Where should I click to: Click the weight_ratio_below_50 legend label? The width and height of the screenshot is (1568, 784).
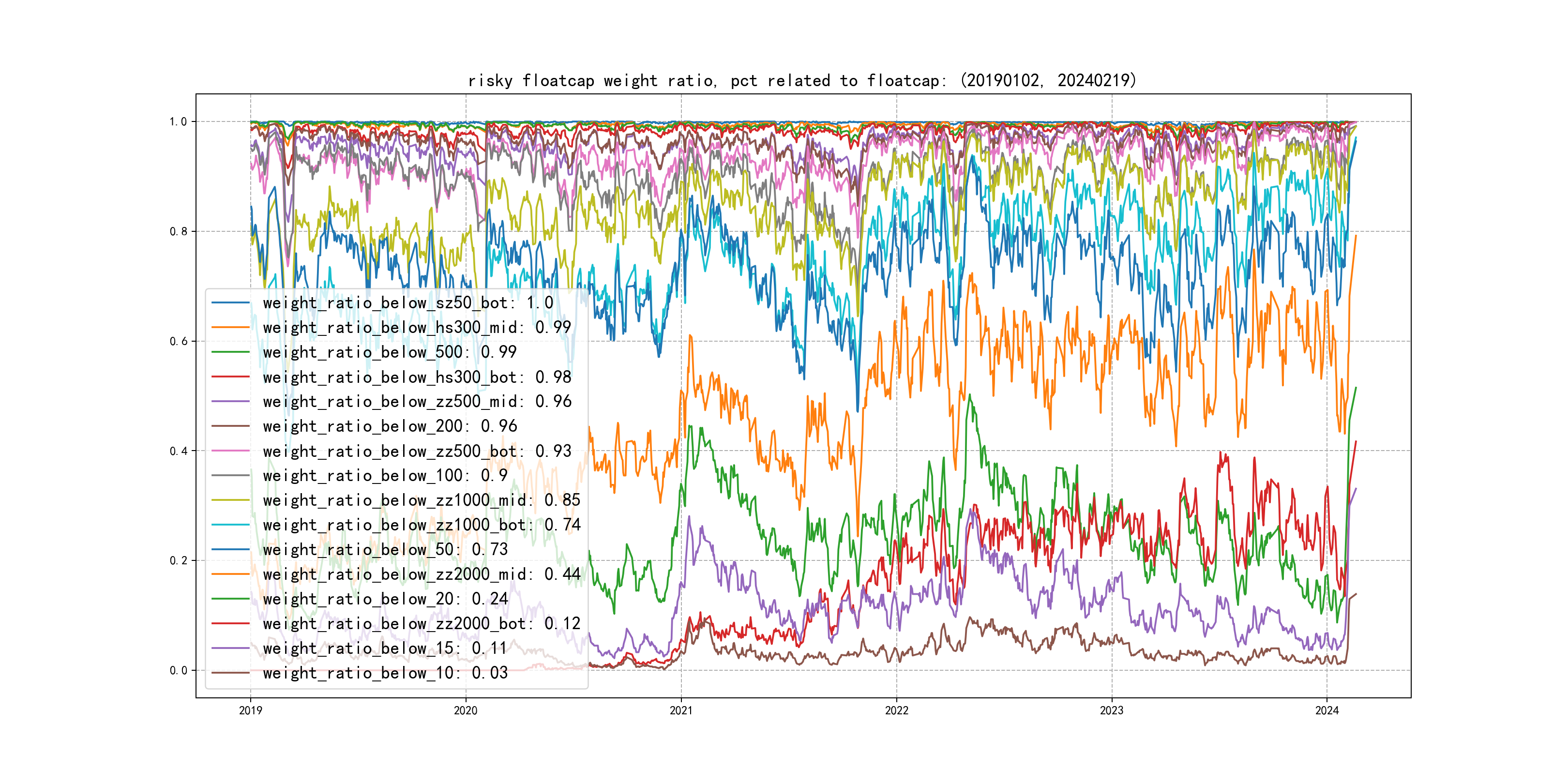[x=385, y=550]
